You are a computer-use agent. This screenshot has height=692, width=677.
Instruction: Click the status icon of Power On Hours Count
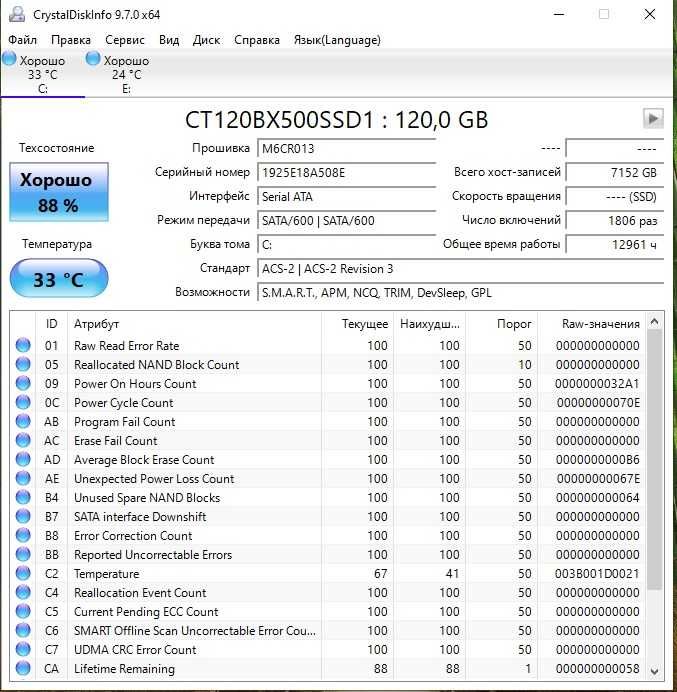click(x=23, y=383)
